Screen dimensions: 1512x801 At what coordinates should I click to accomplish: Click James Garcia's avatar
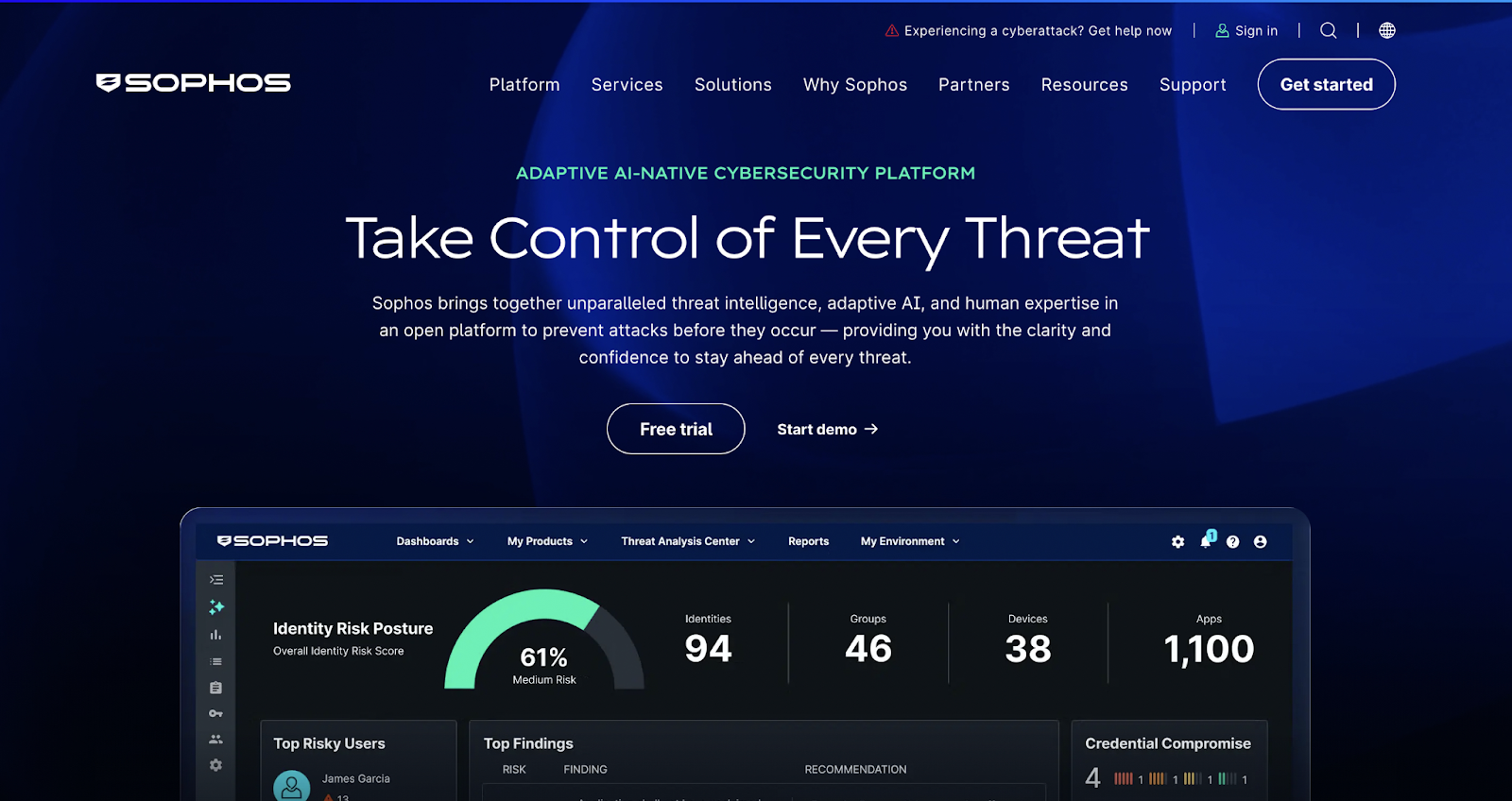click(x=291, y=787)
